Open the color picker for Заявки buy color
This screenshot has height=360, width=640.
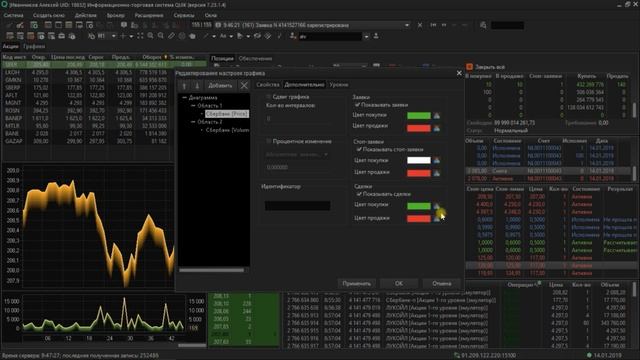[x=437, y=116]
